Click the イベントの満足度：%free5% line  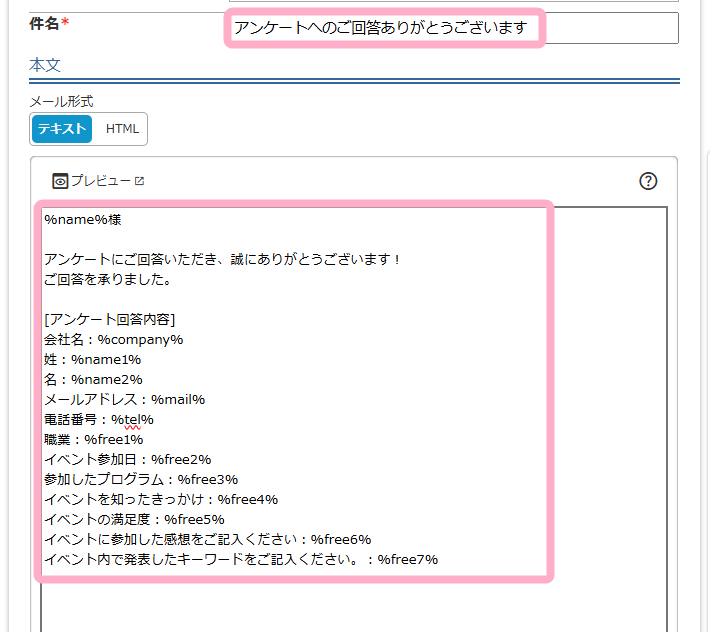pos(134,519)
